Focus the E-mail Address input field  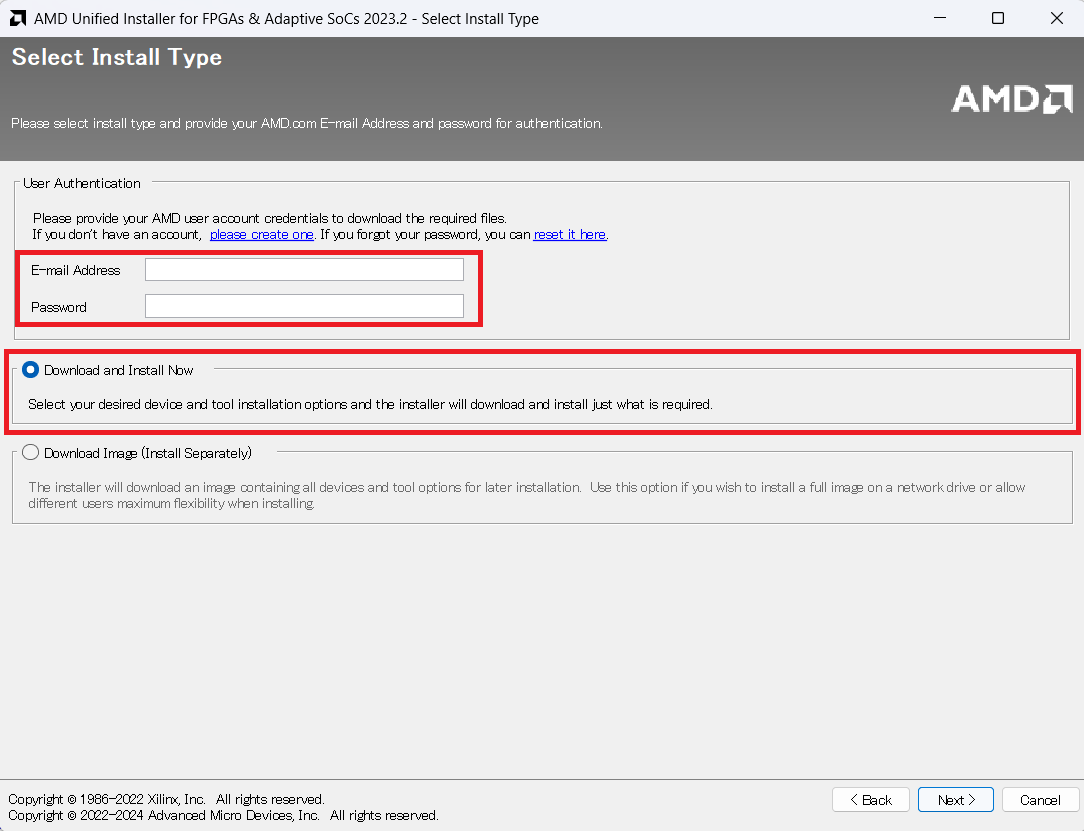[x=304, y=270]
